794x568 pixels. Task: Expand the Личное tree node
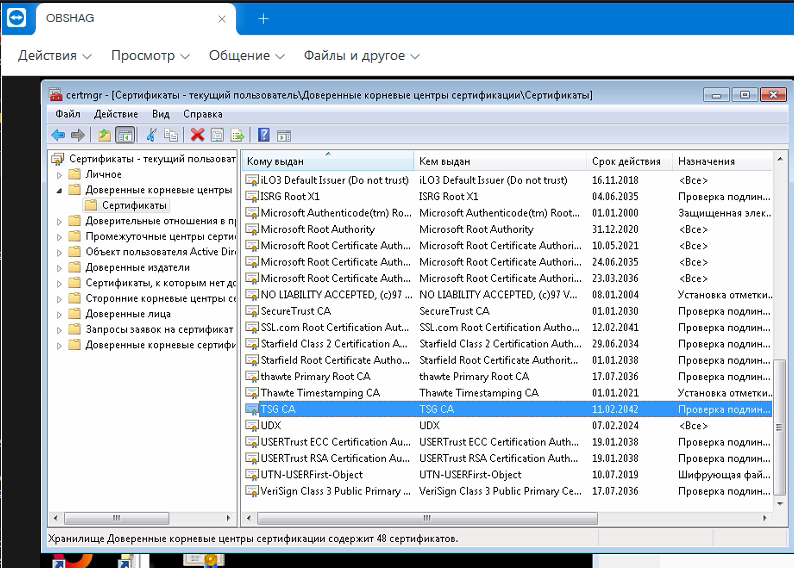pyautogui.click(x=59, y=174)
